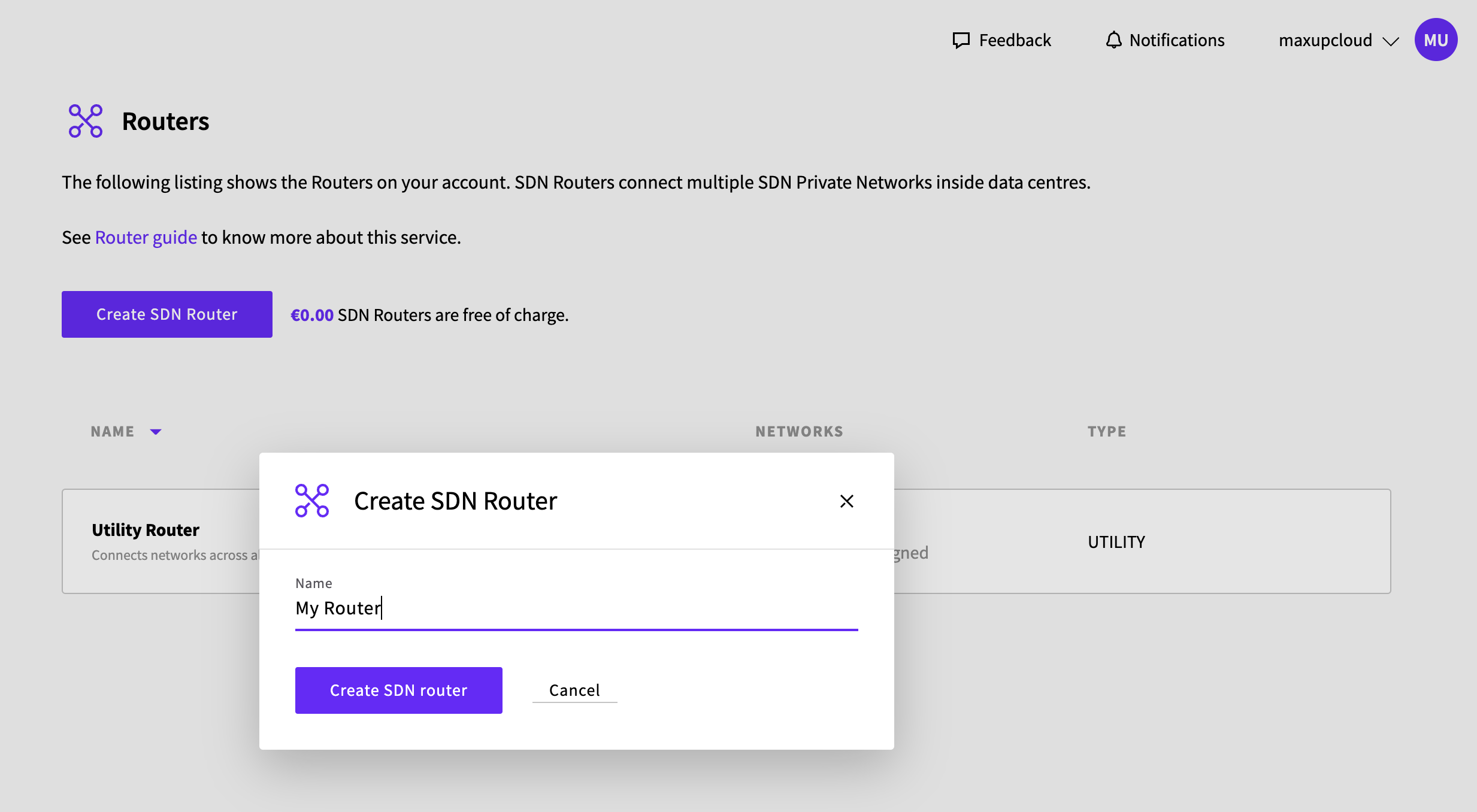Select the Utility Router row name
The height and width of the screenshot is (812, 1477).
coord(146,530)
